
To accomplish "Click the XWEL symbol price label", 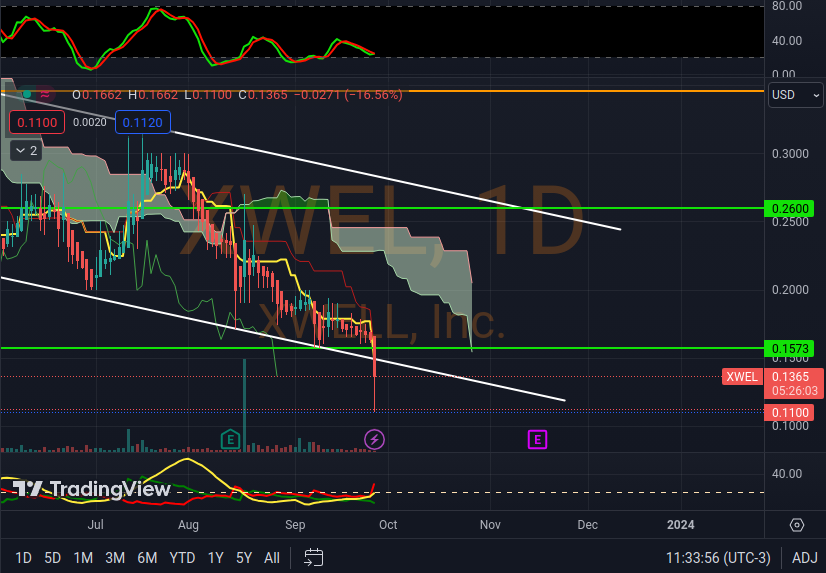I will pyautogui.click(x=742, y=377).
